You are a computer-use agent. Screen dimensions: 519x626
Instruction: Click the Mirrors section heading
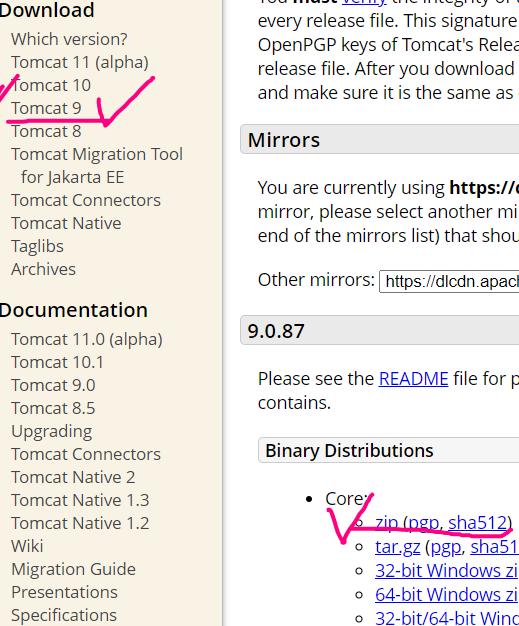pyautogui.click(x=284, y=140)
